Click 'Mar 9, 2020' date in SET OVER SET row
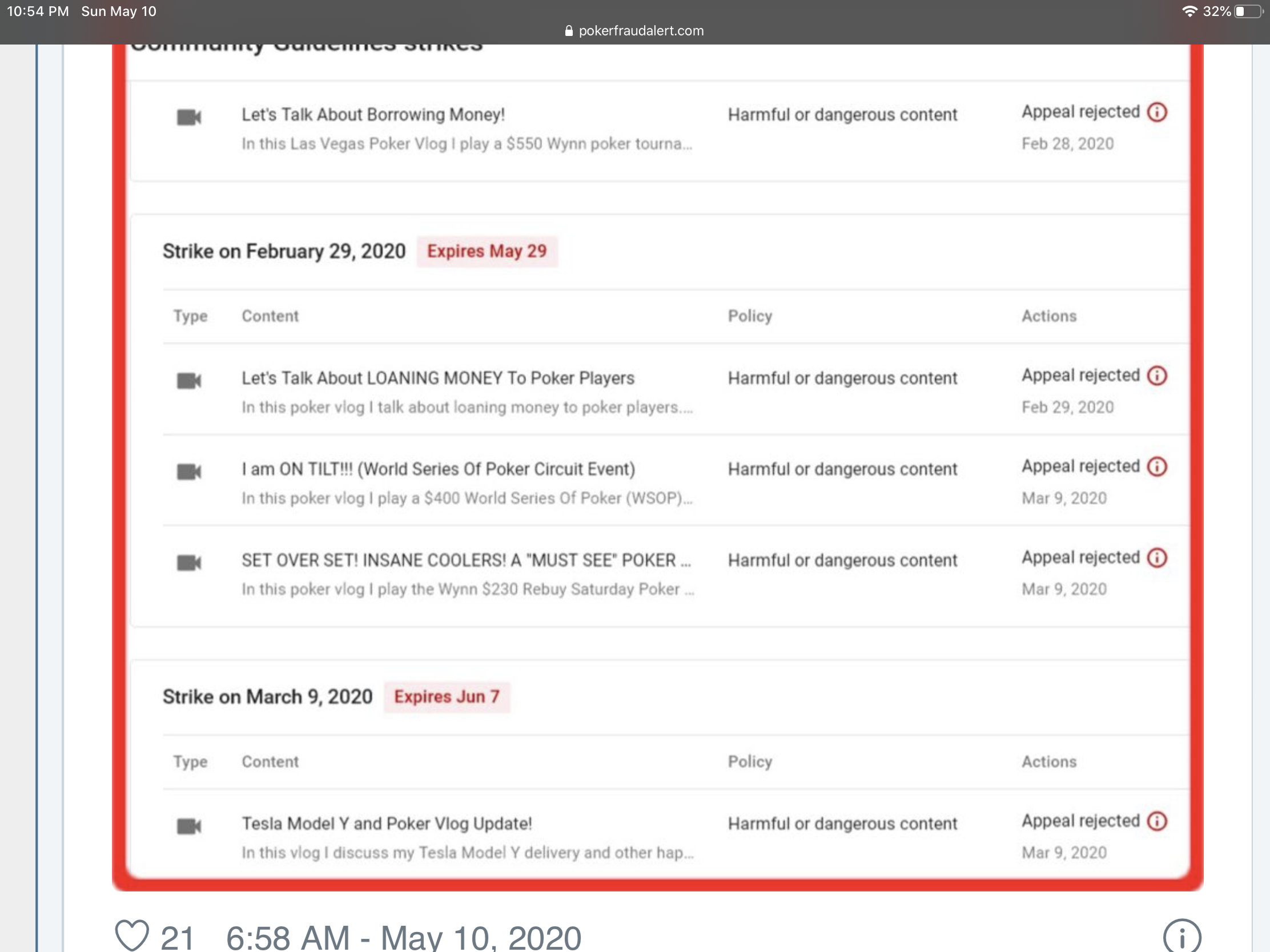Image resolution: width=1270 pixels, height=952 pixels. 1064,589
